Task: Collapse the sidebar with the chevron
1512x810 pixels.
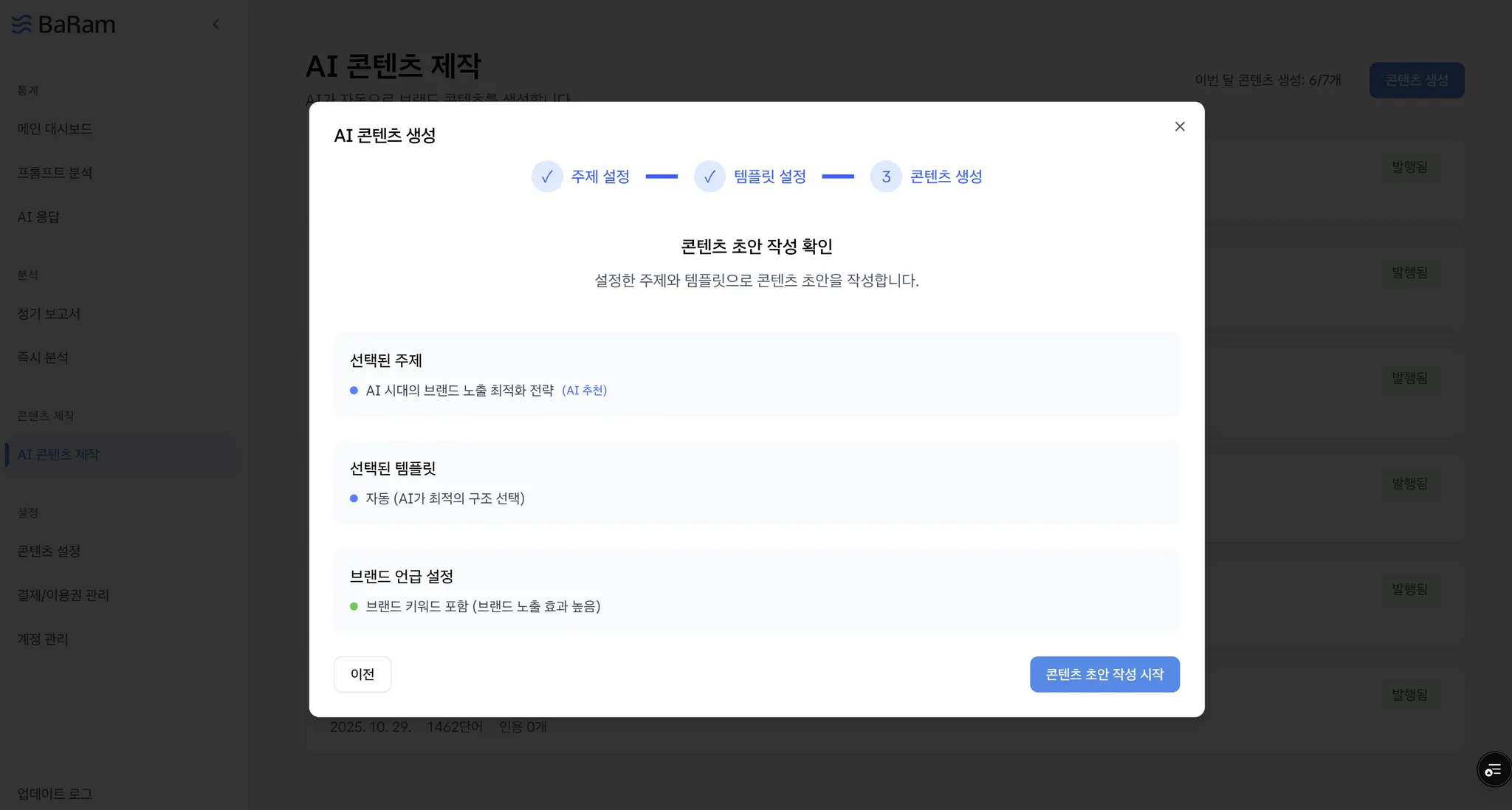Action: (x=216, y=24)
